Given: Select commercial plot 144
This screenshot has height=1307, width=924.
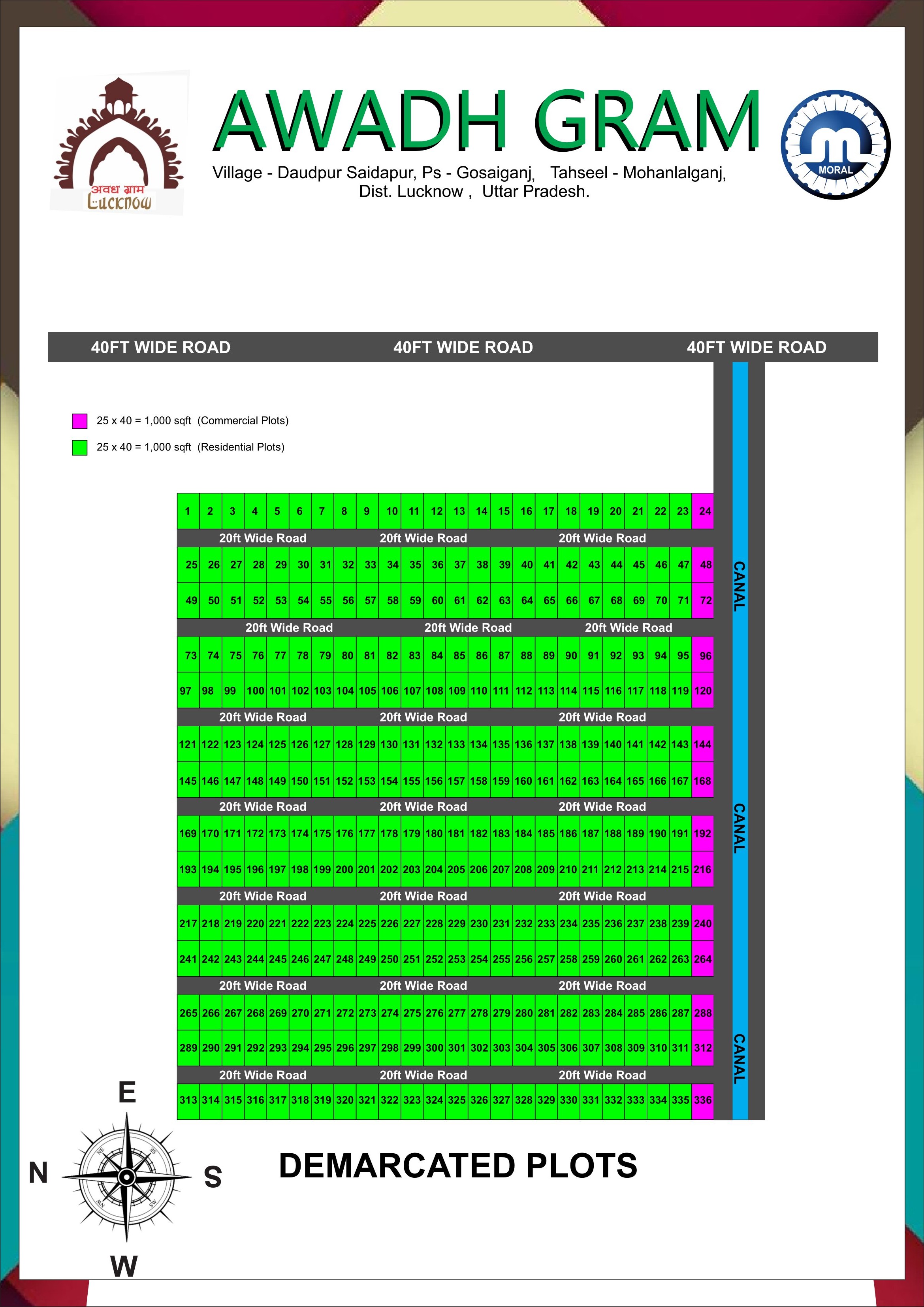Looking at the screenshot, I should pyautogui.click(x=702, y=745).
